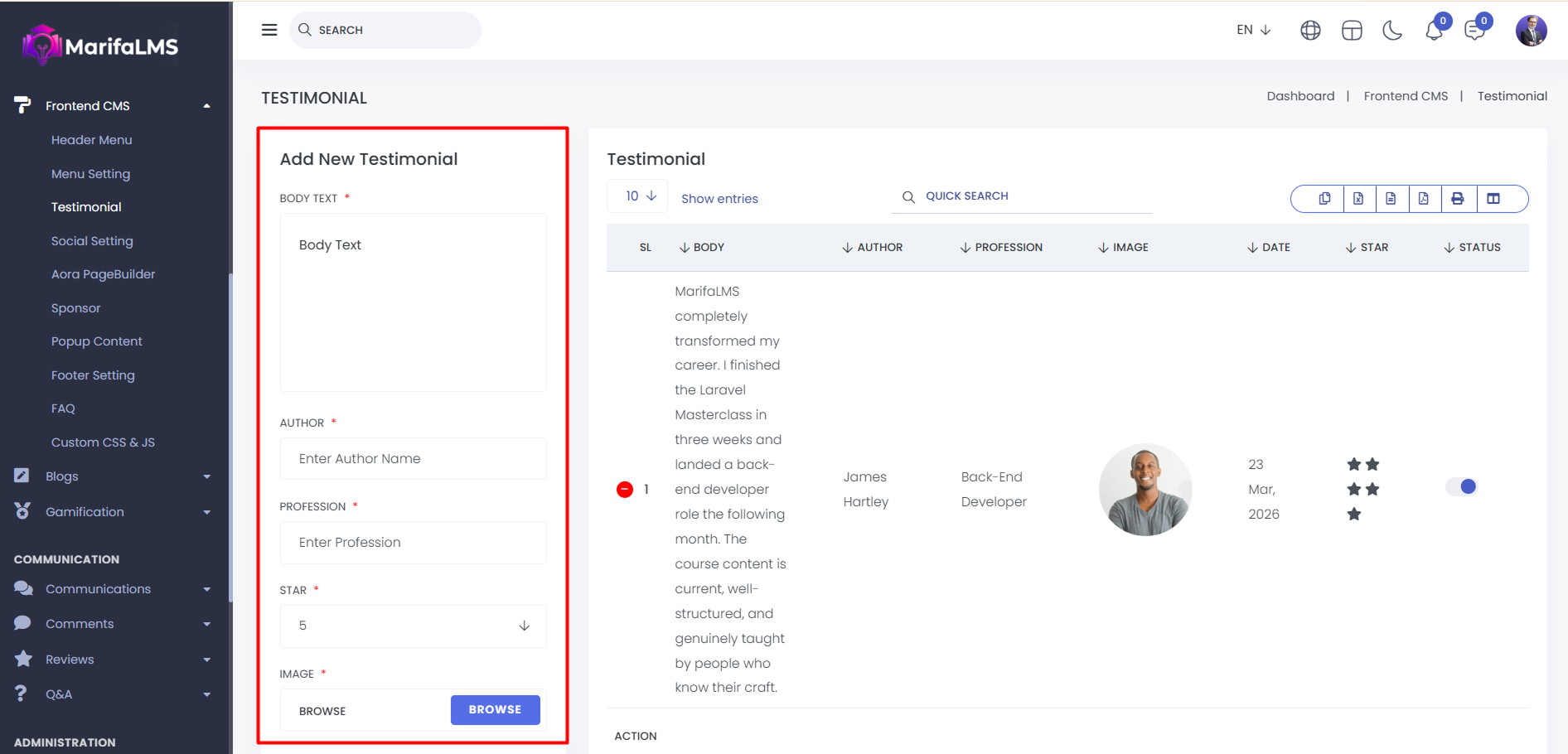Go to Dashboard breadcrumb link

click(1300, 96)
